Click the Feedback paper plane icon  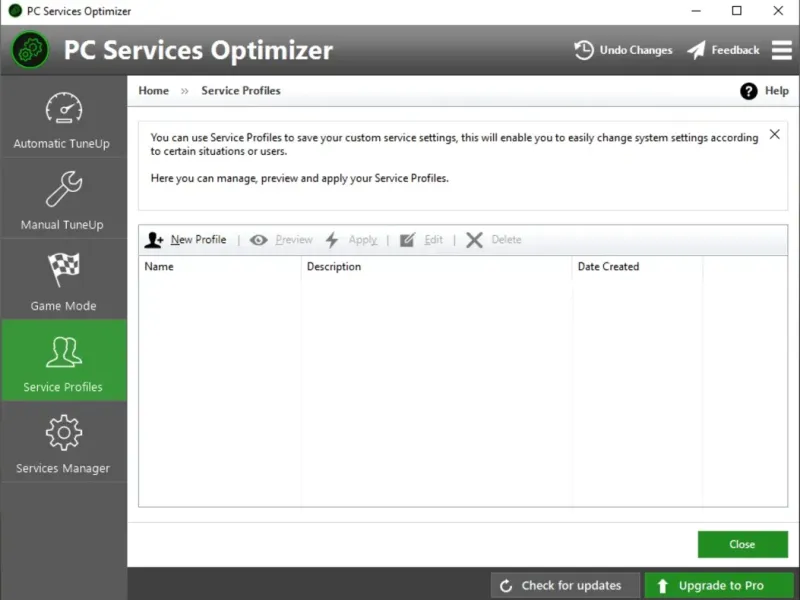[696, 50]
